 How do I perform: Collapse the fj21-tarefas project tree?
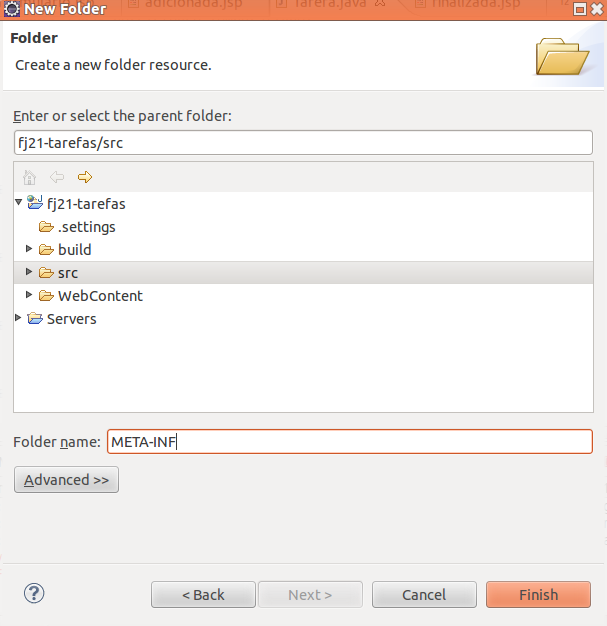point(18,202)
